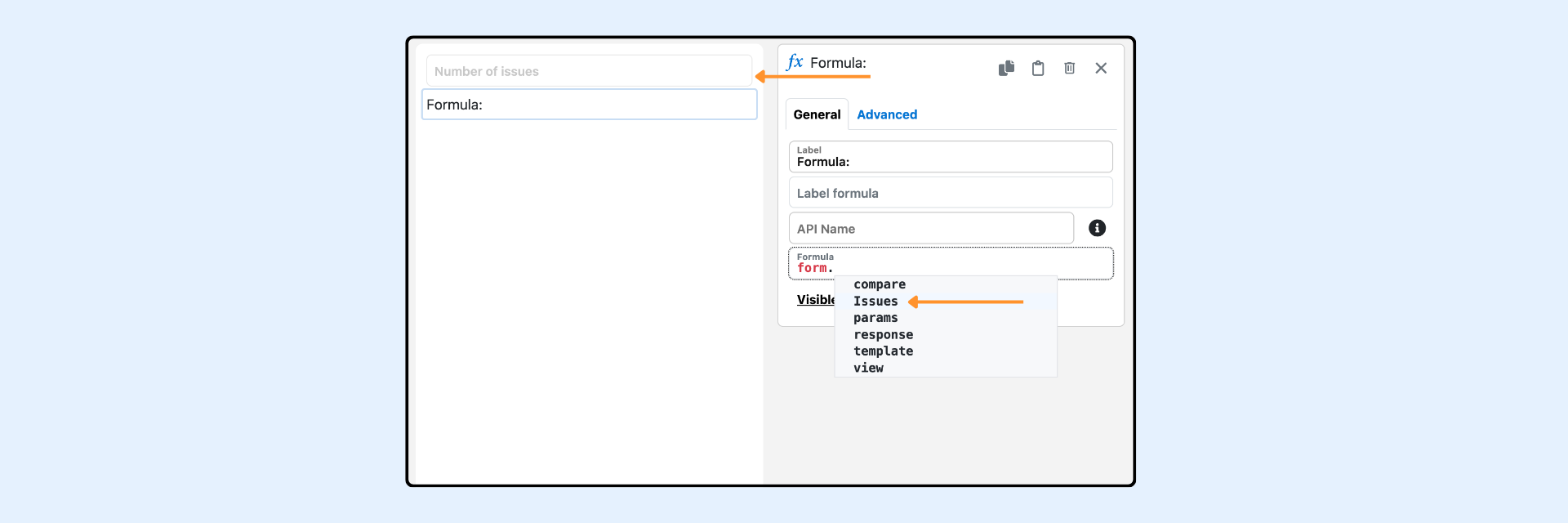Image resolution: width=1568 pixels, height=523 pixels.
Task: Pick the 'view' autocomplete entry
Action: [868, 369]
